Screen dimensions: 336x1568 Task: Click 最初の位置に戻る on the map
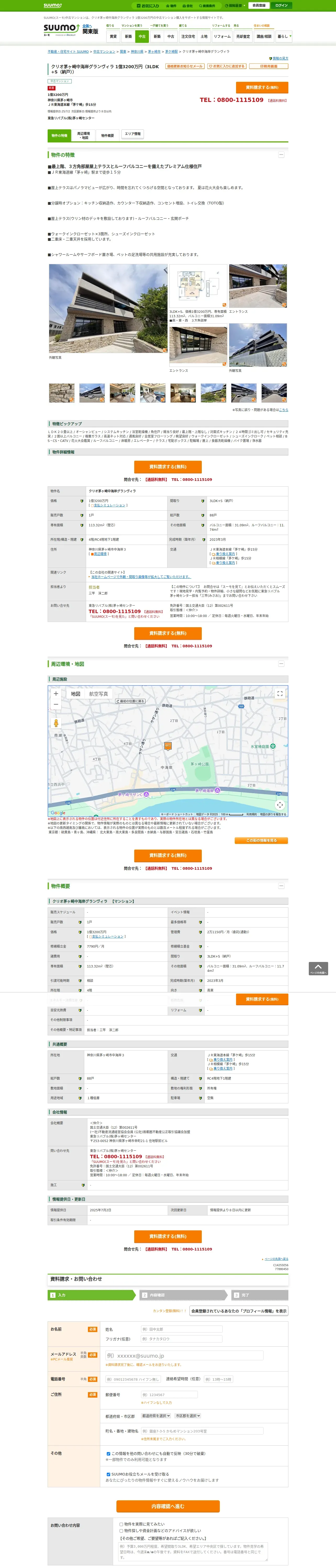pos(131,701)
